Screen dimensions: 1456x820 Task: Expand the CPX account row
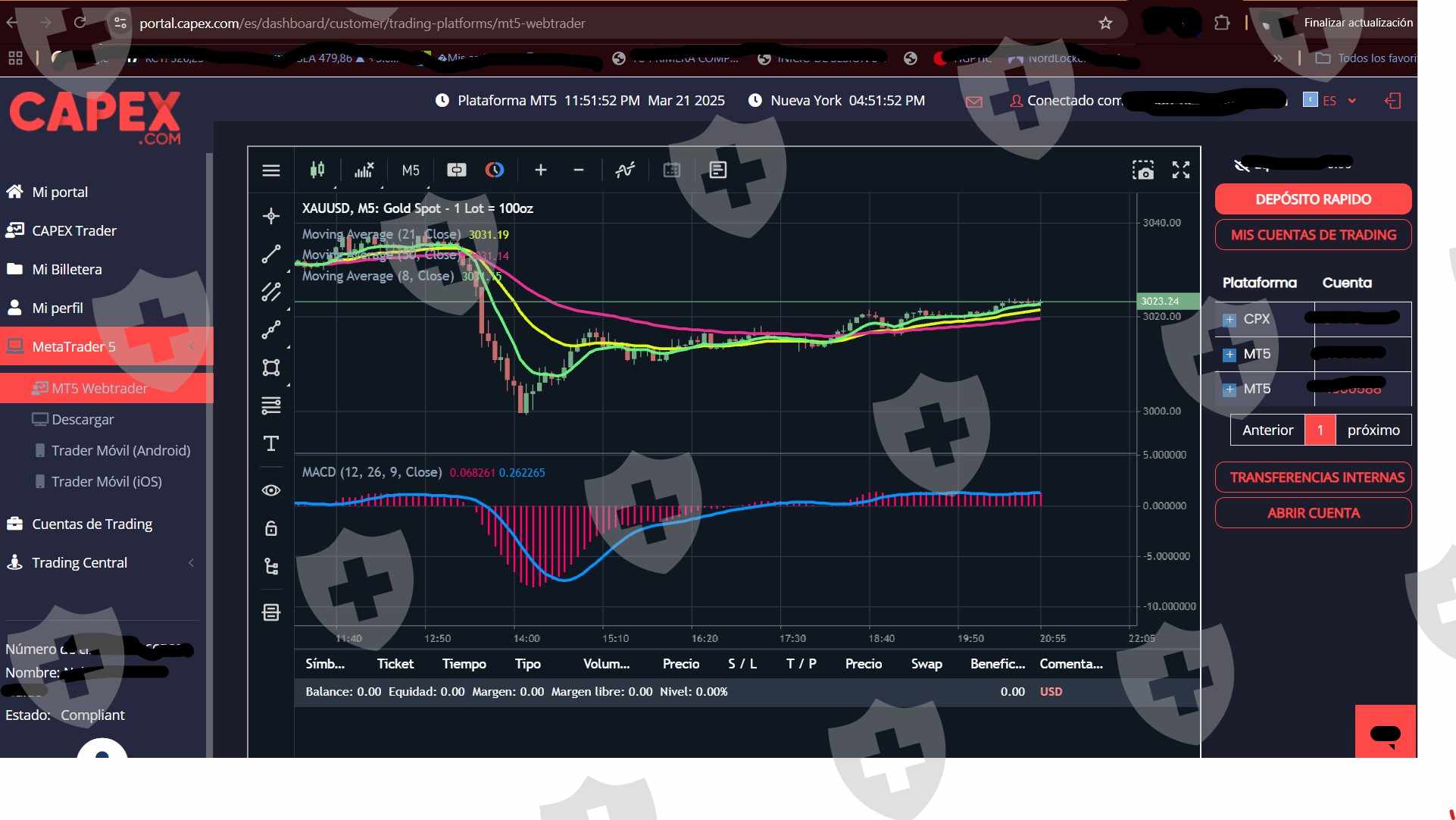[1229, 320]
